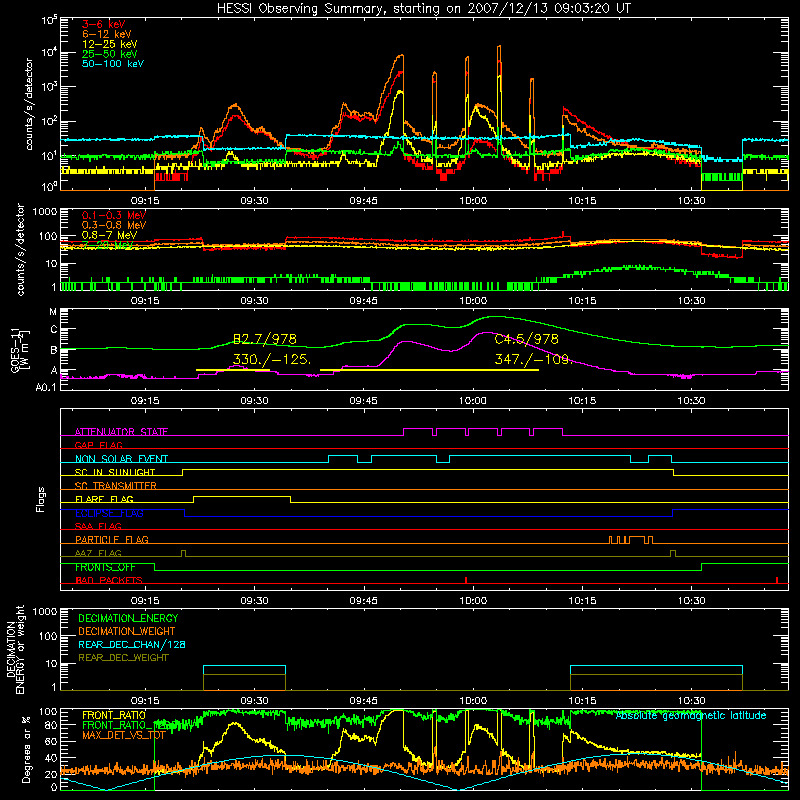Image resolution: width=800 pixels, height=800 pixels.
Task: Click the NON_SOLAR_EVENT flag label
Action: 121,459
